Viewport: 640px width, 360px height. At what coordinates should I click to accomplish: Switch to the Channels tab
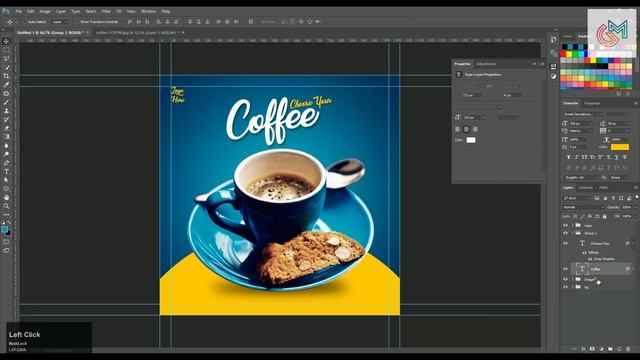click(586, 188)
